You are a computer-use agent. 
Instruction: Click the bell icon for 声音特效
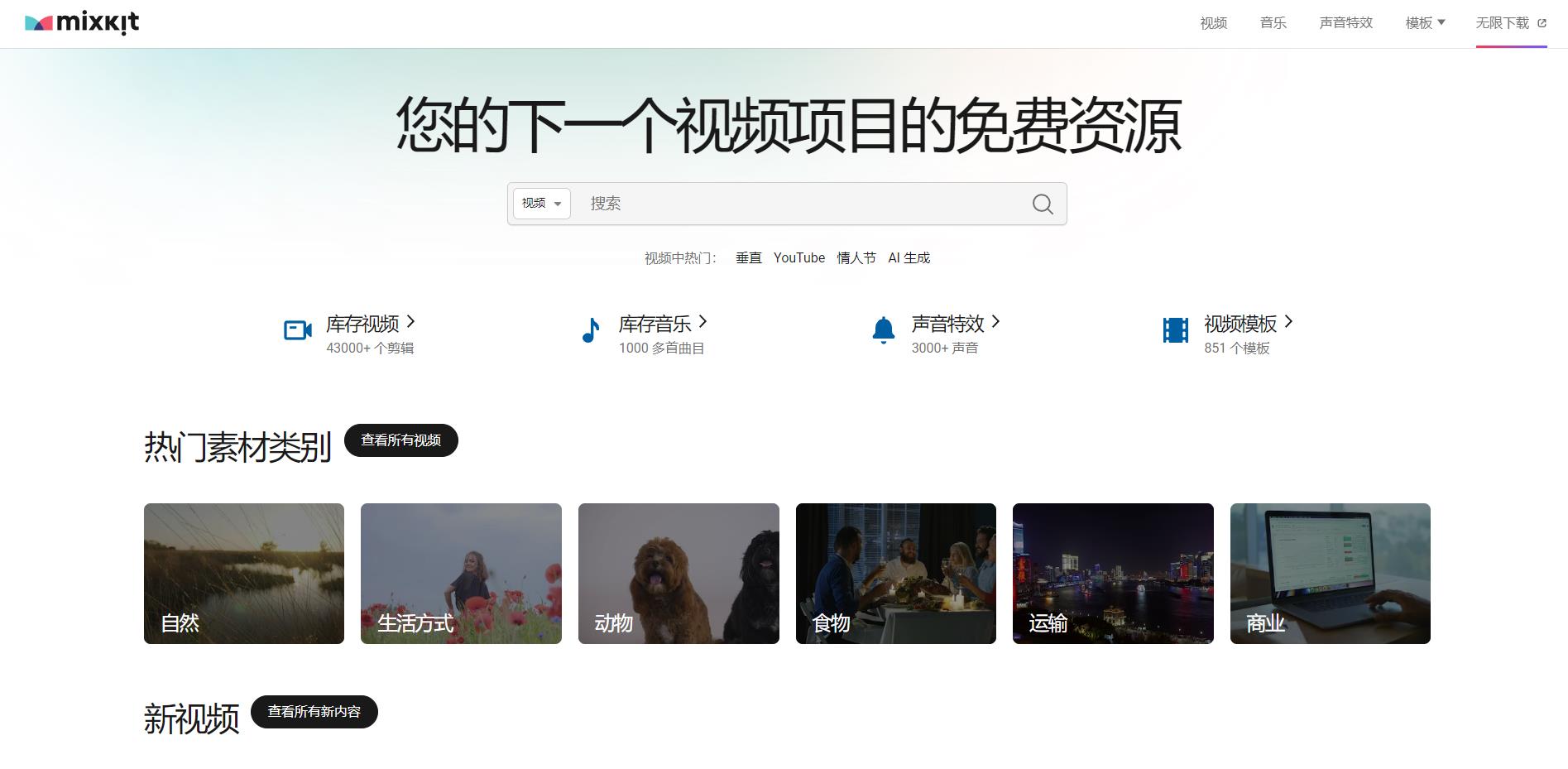883,331
